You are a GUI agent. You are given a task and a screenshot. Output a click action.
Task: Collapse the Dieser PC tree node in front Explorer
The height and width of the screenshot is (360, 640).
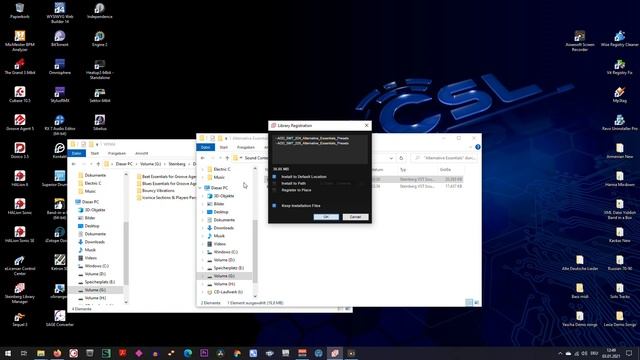tap(200, 188)
